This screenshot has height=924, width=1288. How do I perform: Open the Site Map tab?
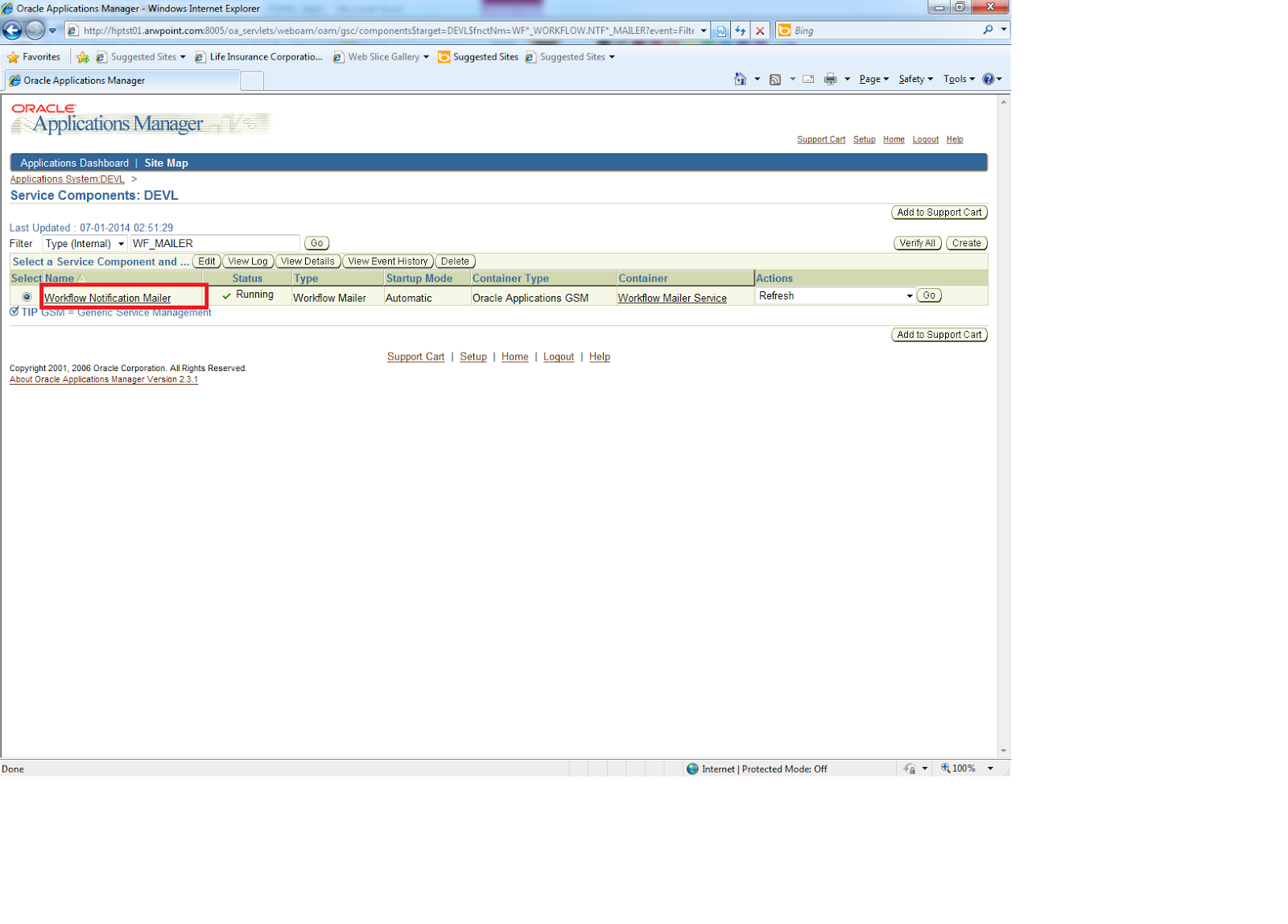click(x=166, y=163)
